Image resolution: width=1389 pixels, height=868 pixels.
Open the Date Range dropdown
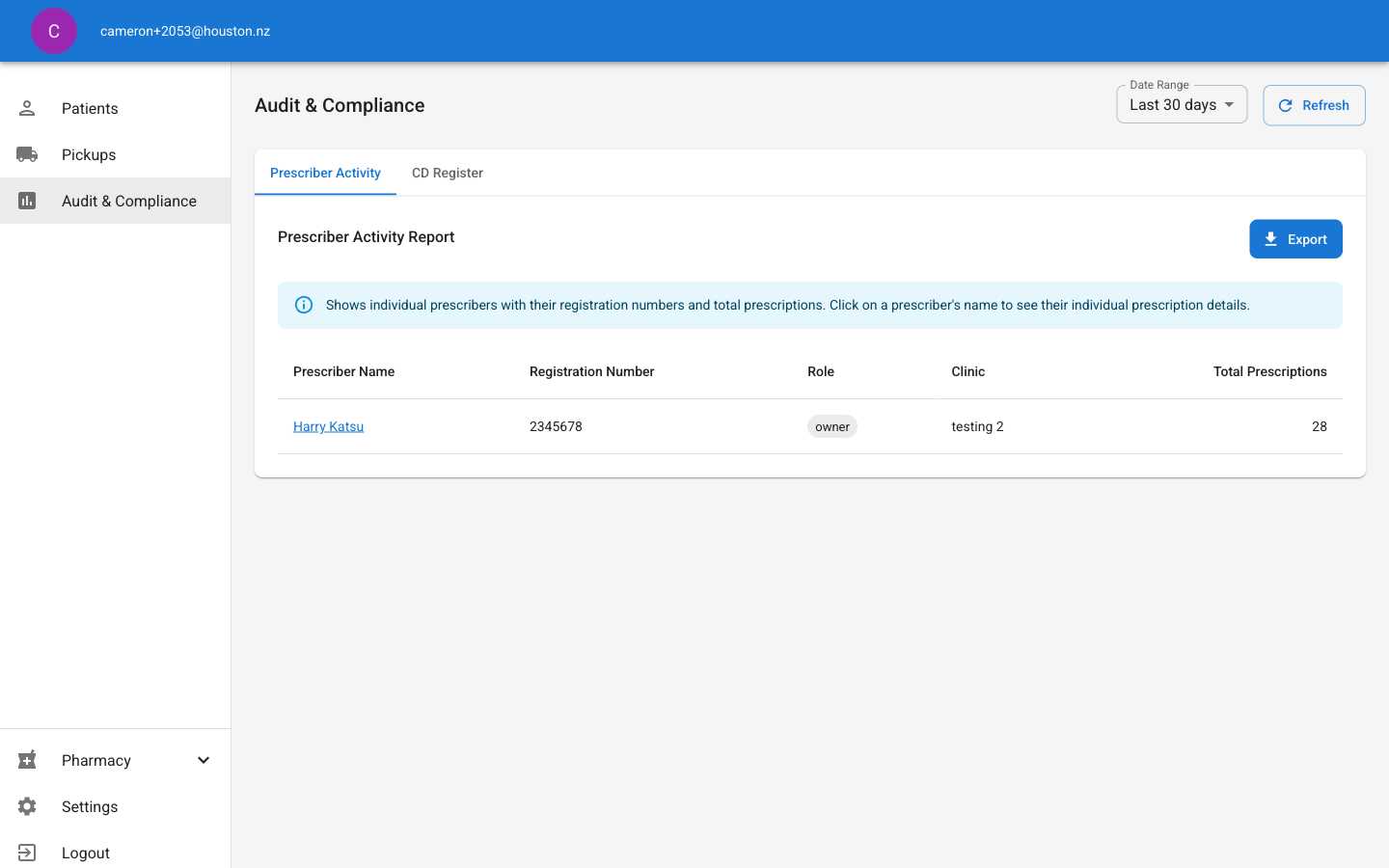point(1182,104)
